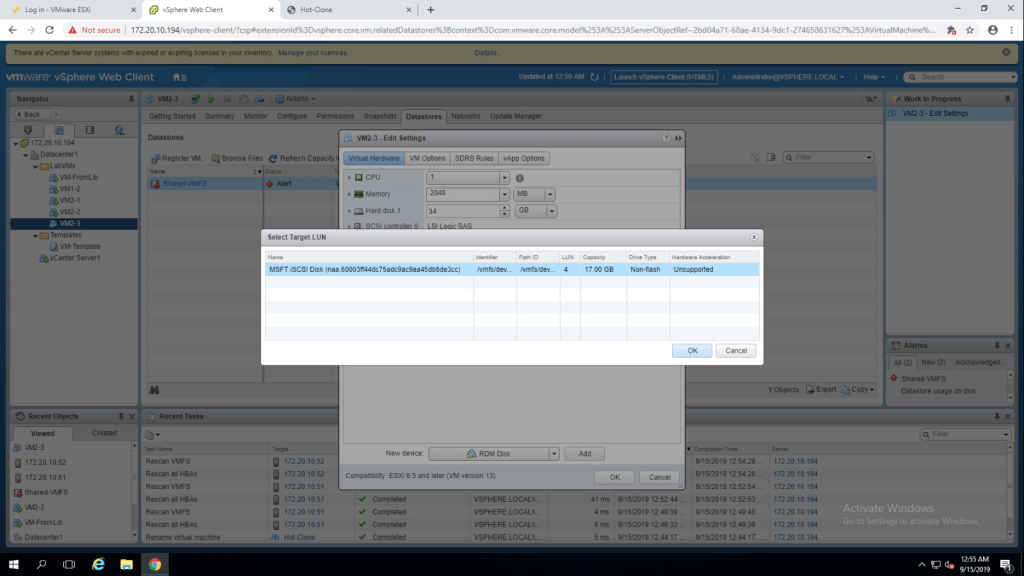Click Launch vSphere Client (HTML5) button

pos(663,77)
